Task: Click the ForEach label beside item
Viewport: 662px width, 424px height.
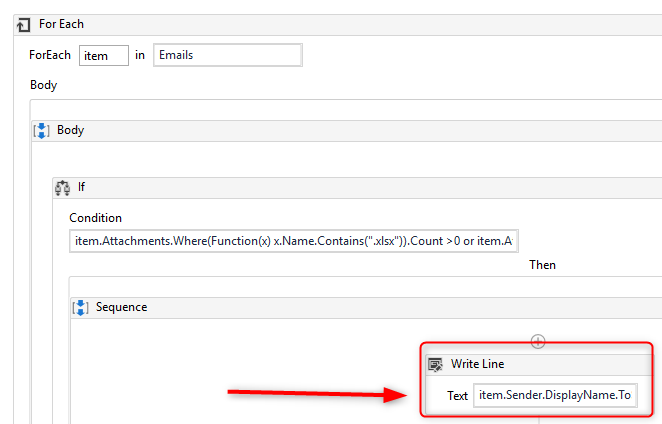Action: tap(50, 56)
